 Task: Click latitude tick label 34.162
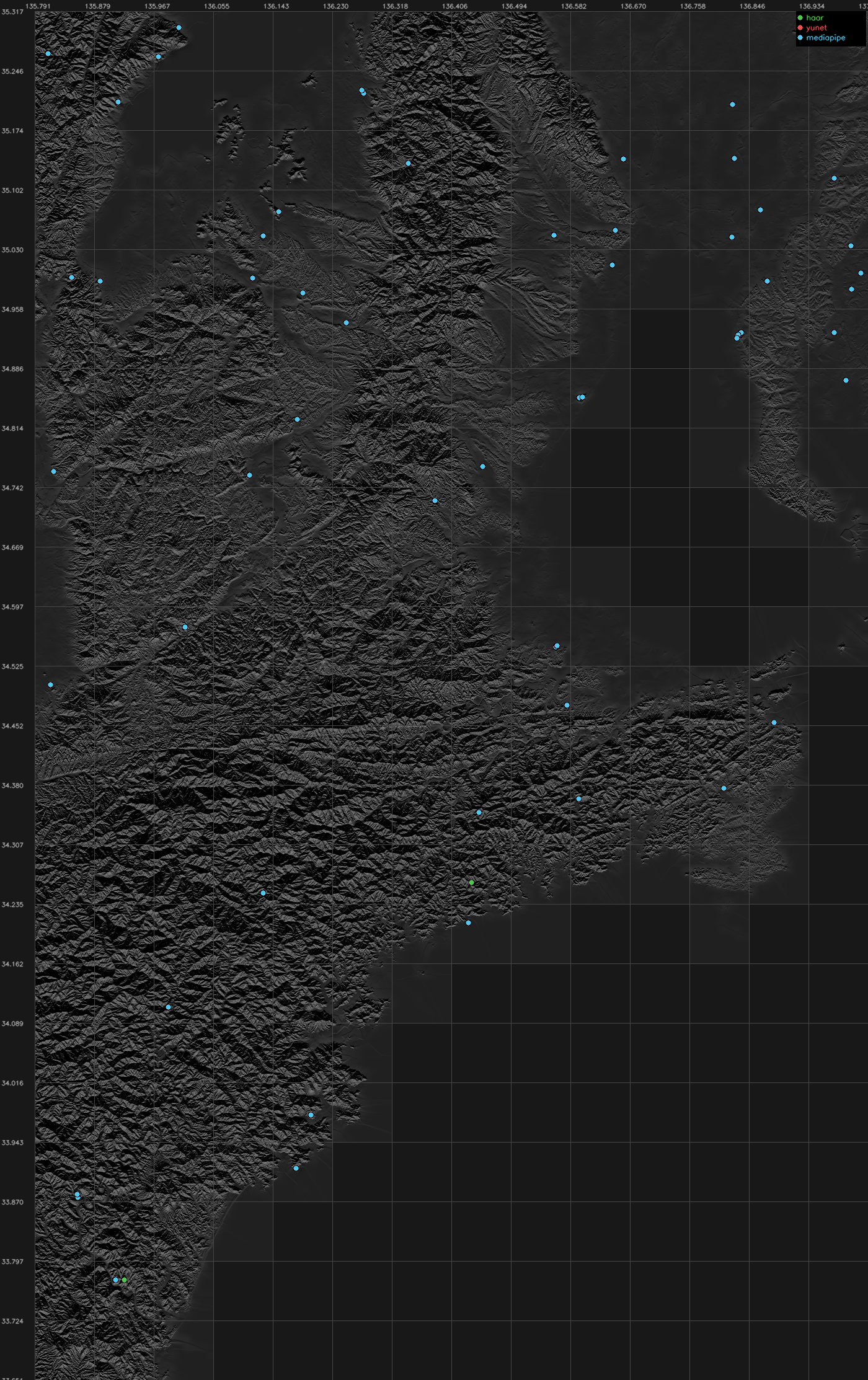coord(12,964)
